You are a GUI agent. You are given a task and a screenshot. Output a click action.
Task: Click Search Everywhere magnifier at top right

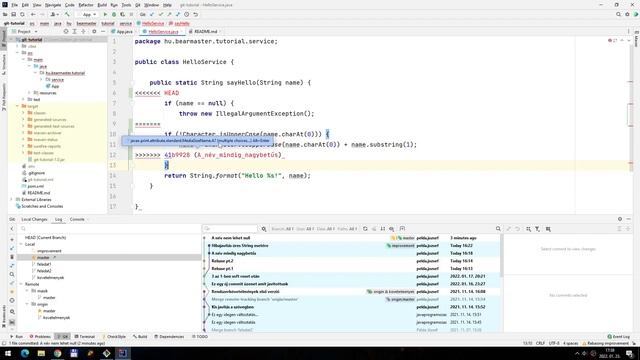[x=618, y=14]
